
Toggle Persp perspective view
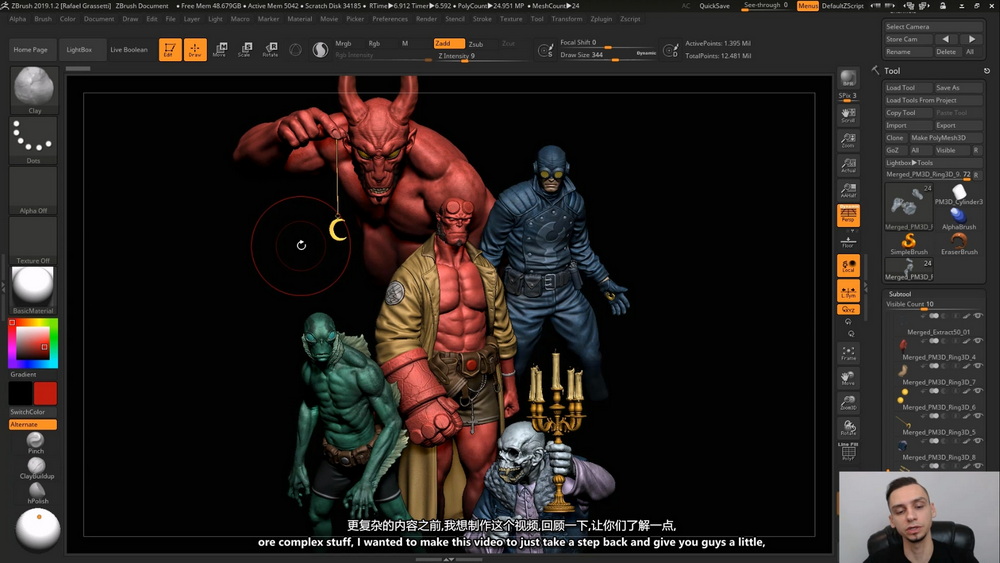point(848,216)
